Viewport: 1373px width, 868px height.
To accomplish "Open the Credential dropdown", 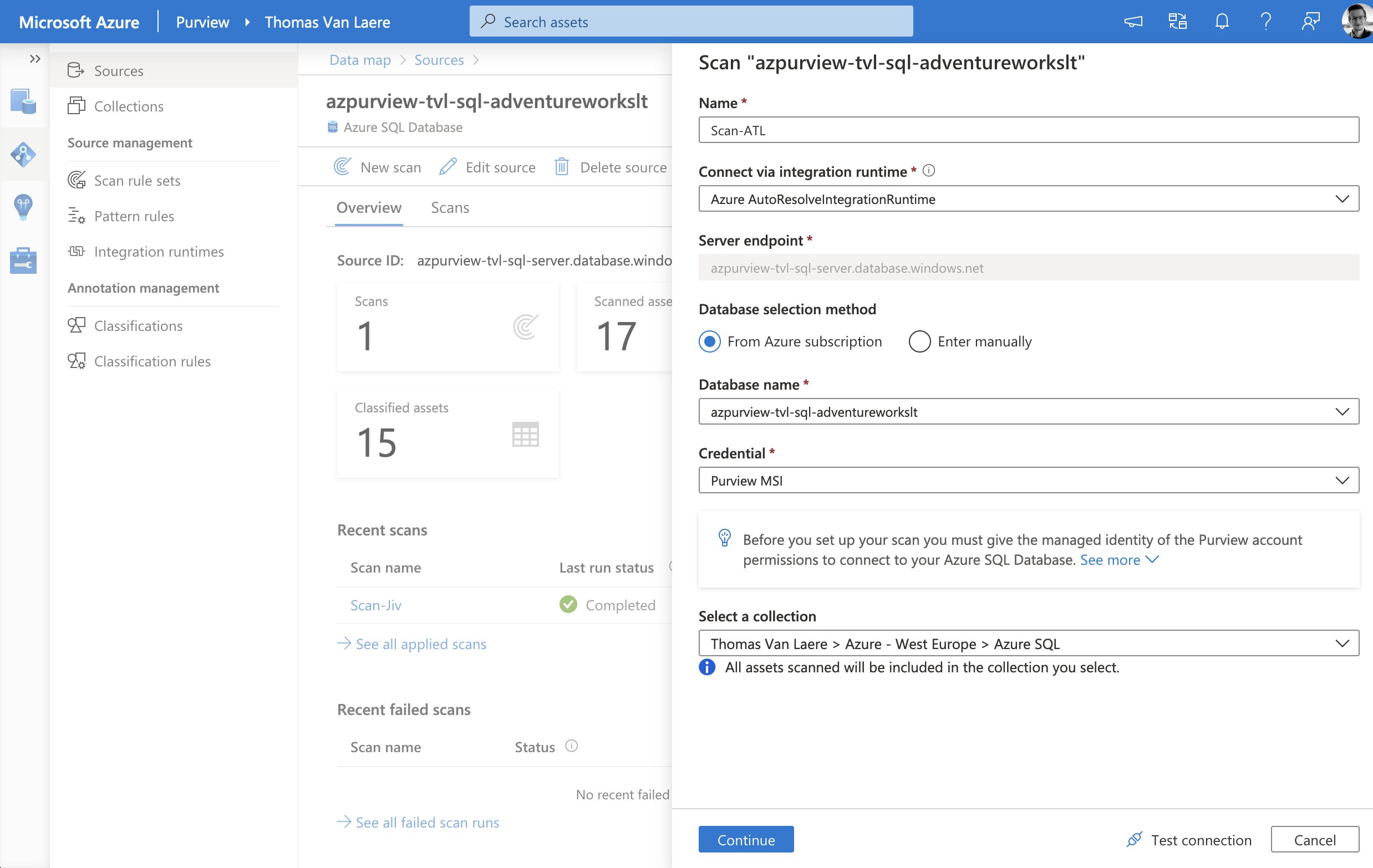I will [1029, 481].
